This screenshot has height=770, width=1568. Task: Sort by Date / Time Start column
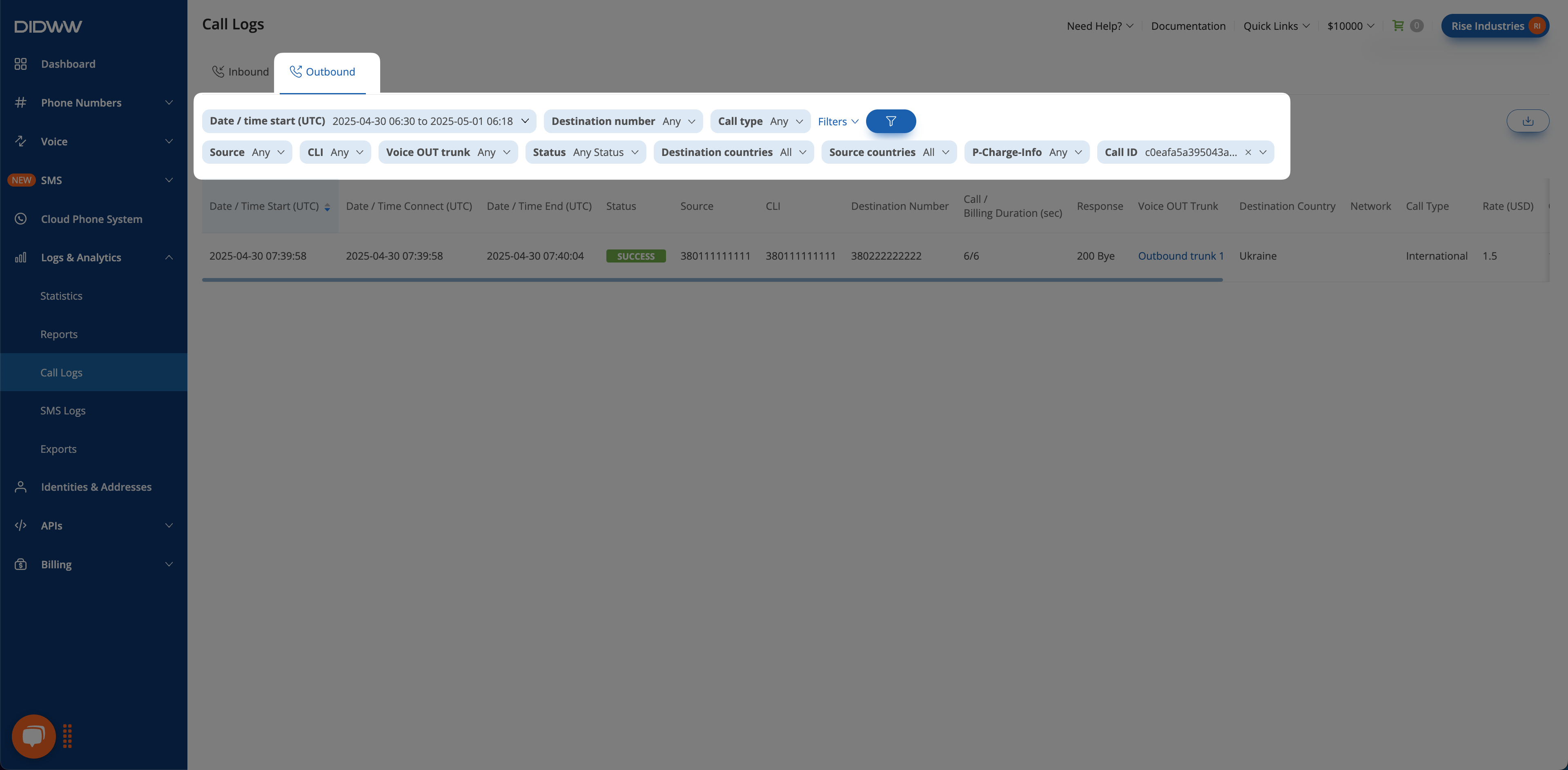coord(270,206)
